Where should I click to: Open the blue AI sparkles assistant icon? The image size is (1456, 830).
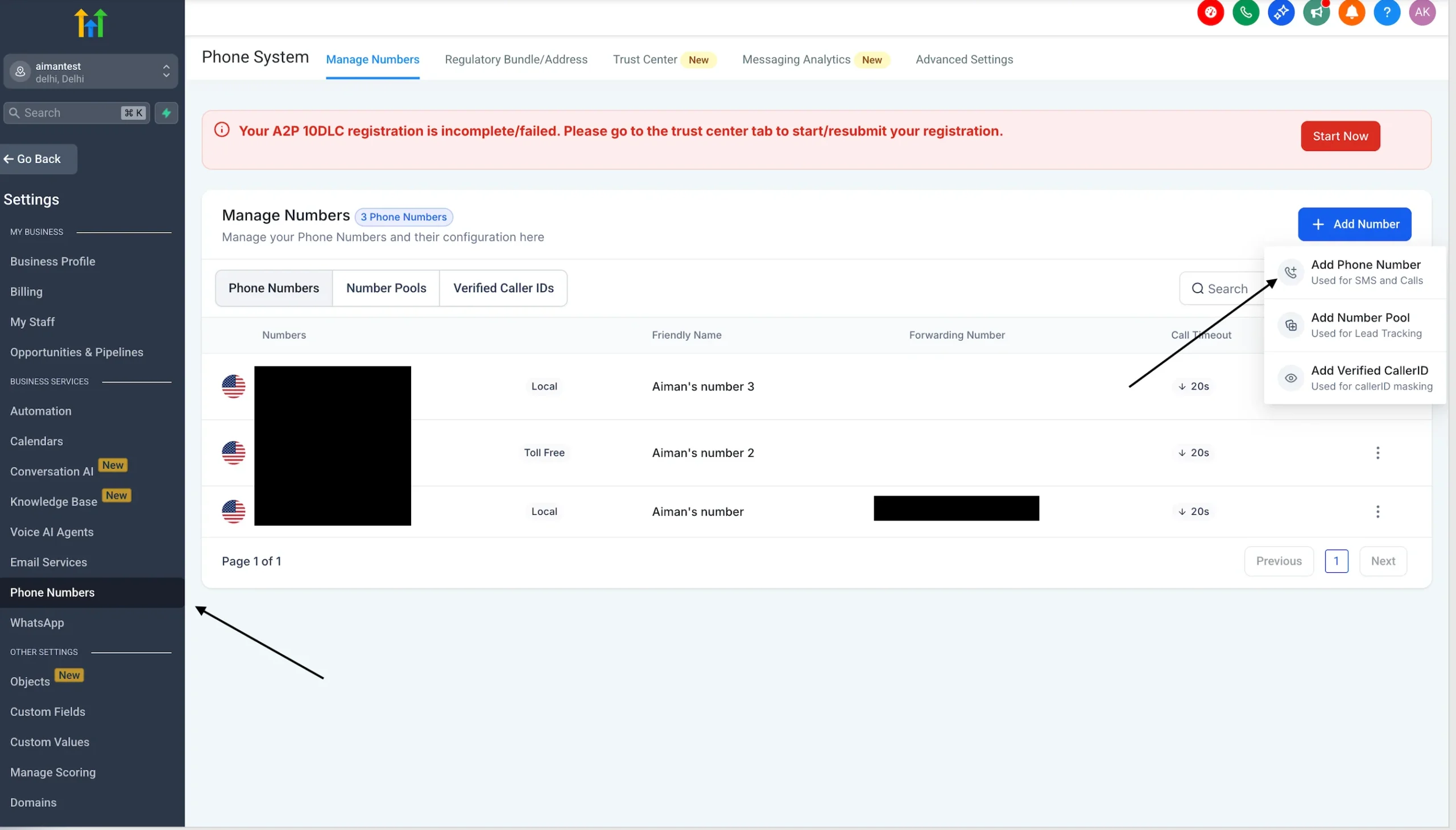1281,13
